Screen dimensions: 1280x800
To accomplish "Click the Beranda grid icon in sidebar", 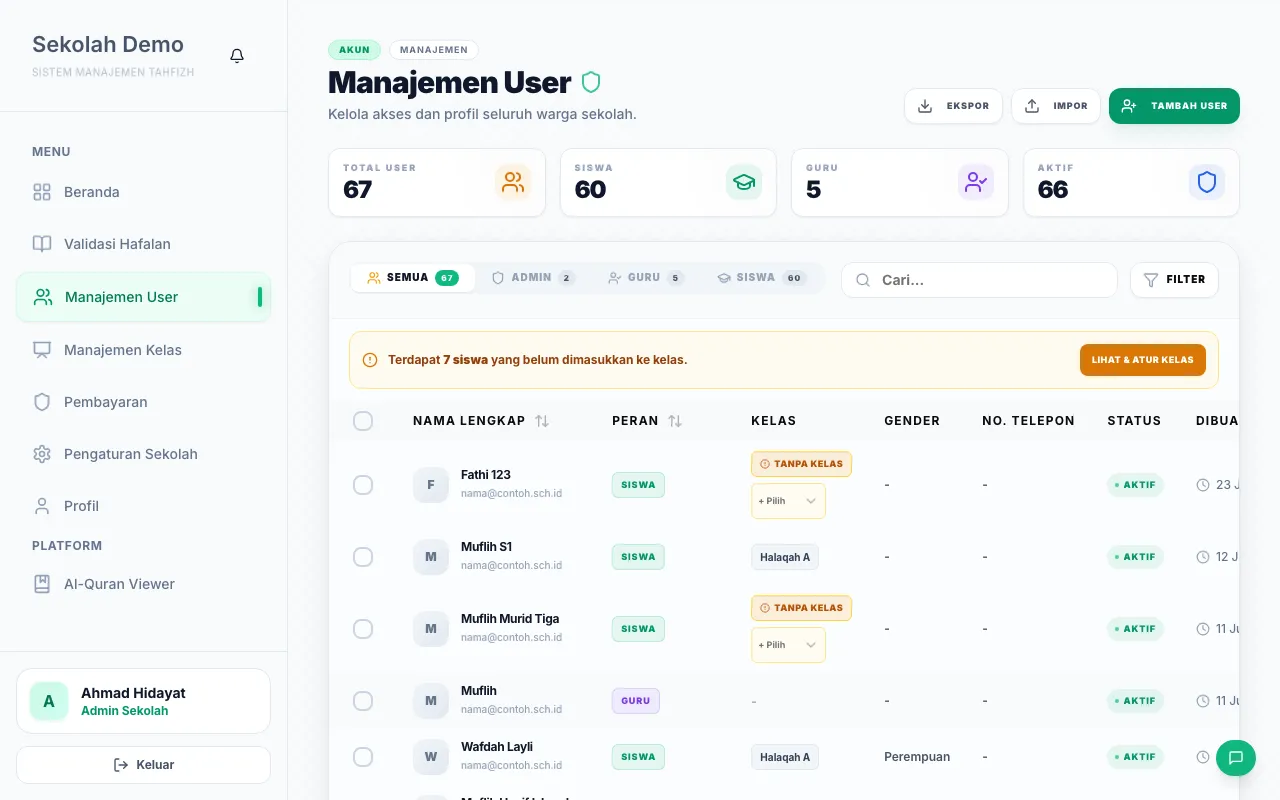I will (42, 192).
